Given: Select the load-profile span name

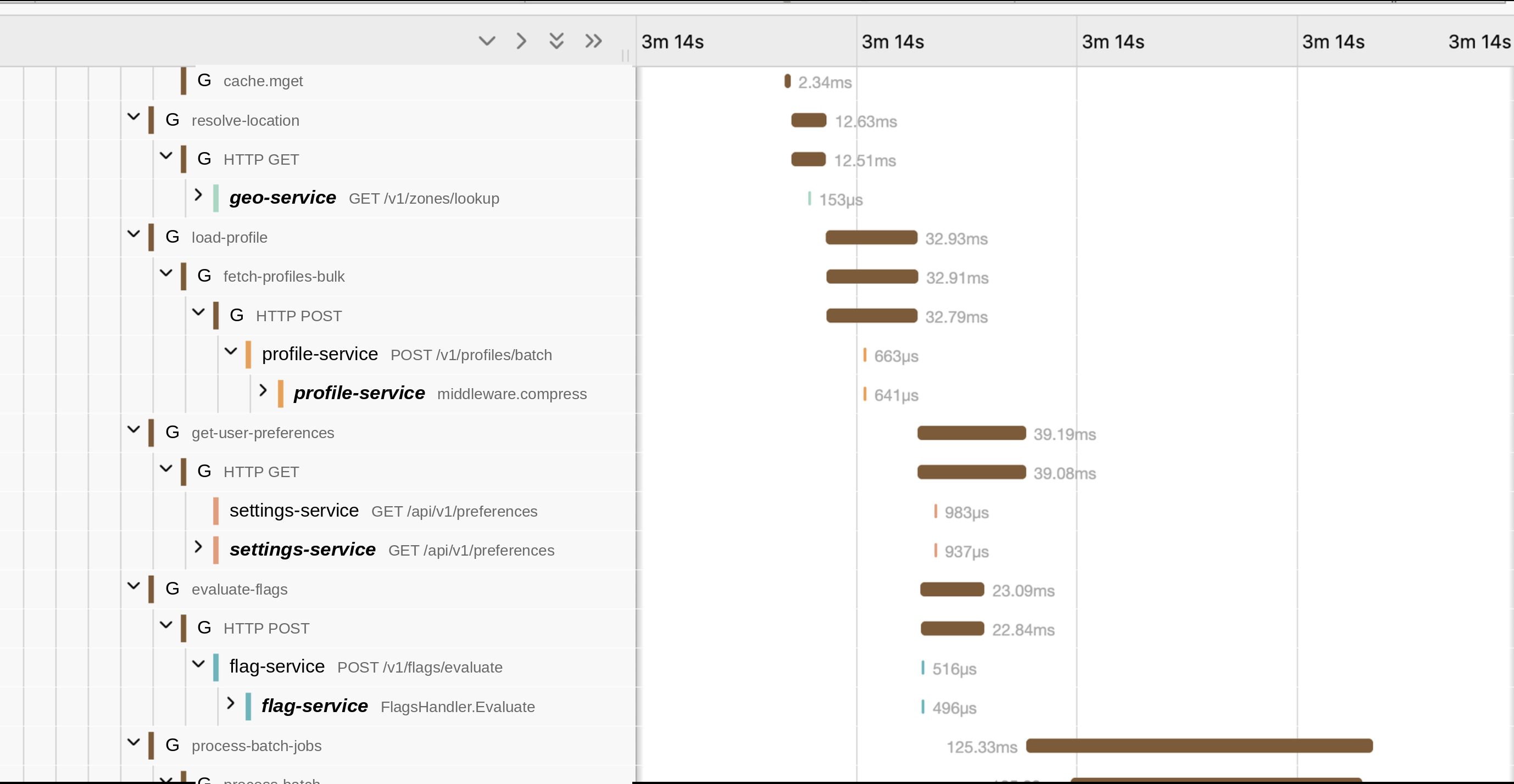Looking at the screenshot, I should tap(229, 237).
